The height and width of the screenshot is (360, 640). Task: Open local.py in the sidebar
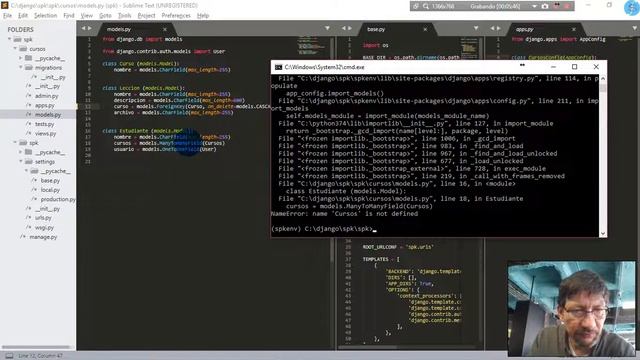pos(50,190)
